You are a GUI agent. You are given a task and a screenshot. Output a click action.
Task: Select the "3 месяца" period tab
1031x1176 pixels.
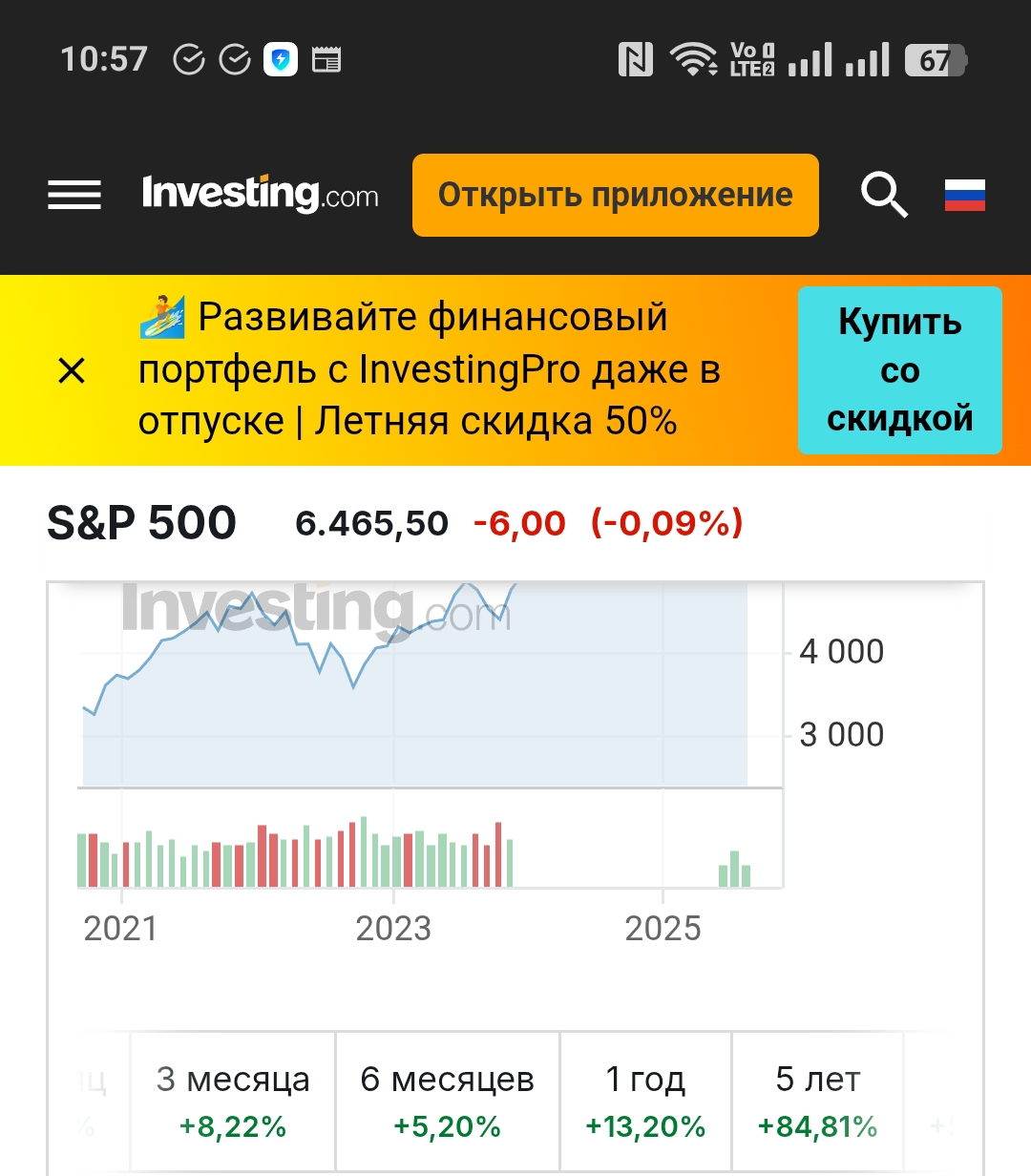coord(233,1102)
